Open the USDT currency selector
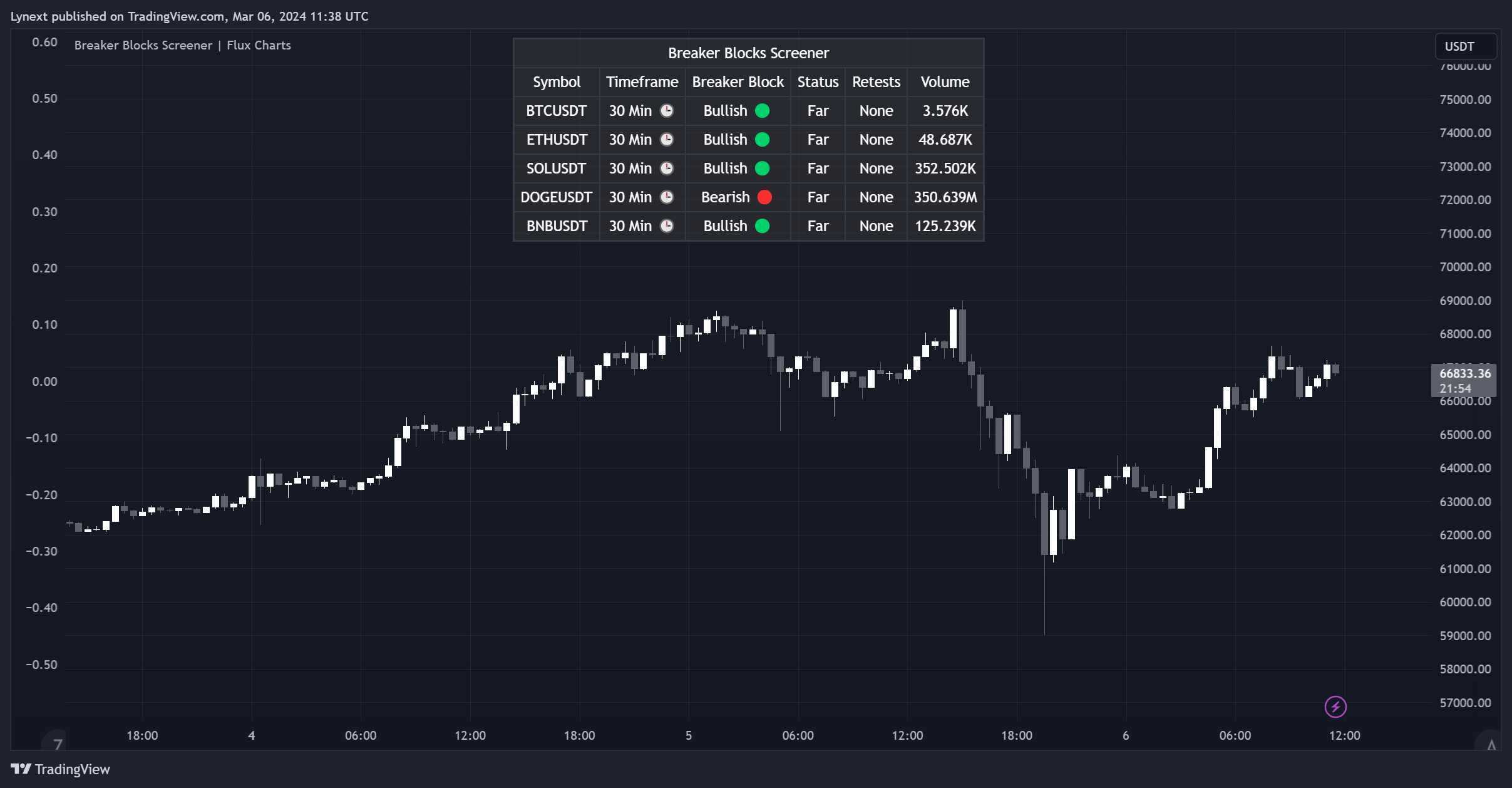The image size is (1512, 788). click(x=1465, y=46)
